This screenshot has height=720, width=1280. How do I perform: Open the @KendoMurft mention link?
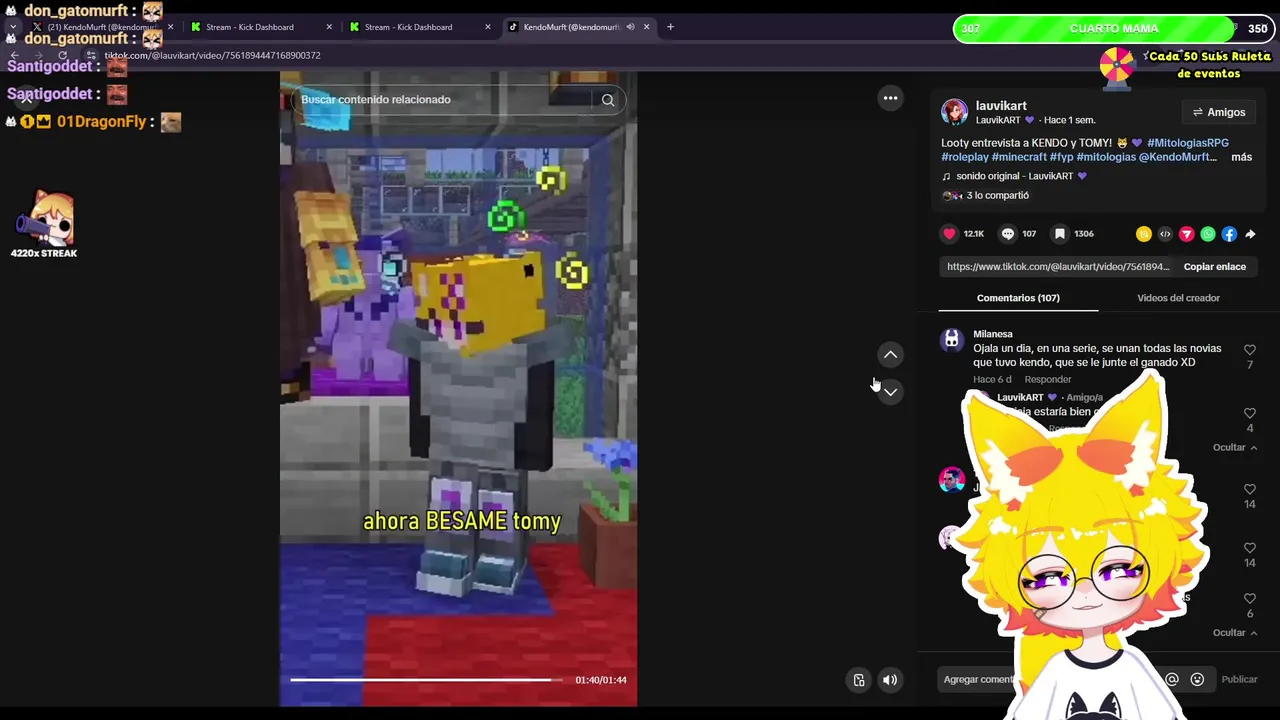(1178, 157)
